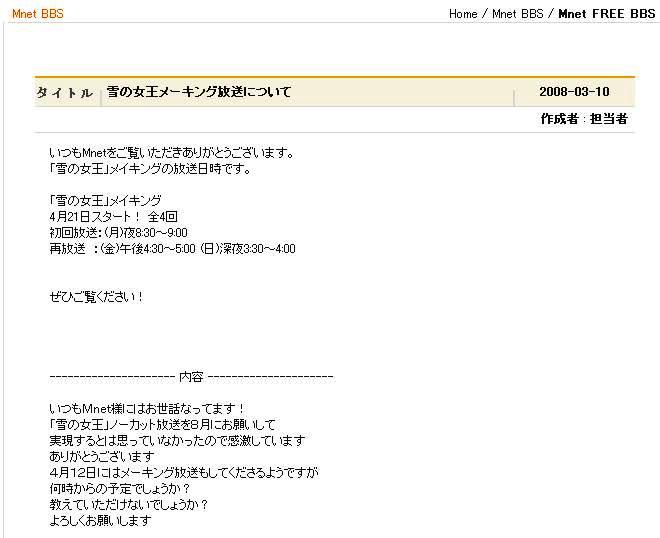Image resolution: width=660 pixels, height=538 pixels.
Task: Click the standalone line 「雪の女王」メイキング
Action: [x=105, y=200]
